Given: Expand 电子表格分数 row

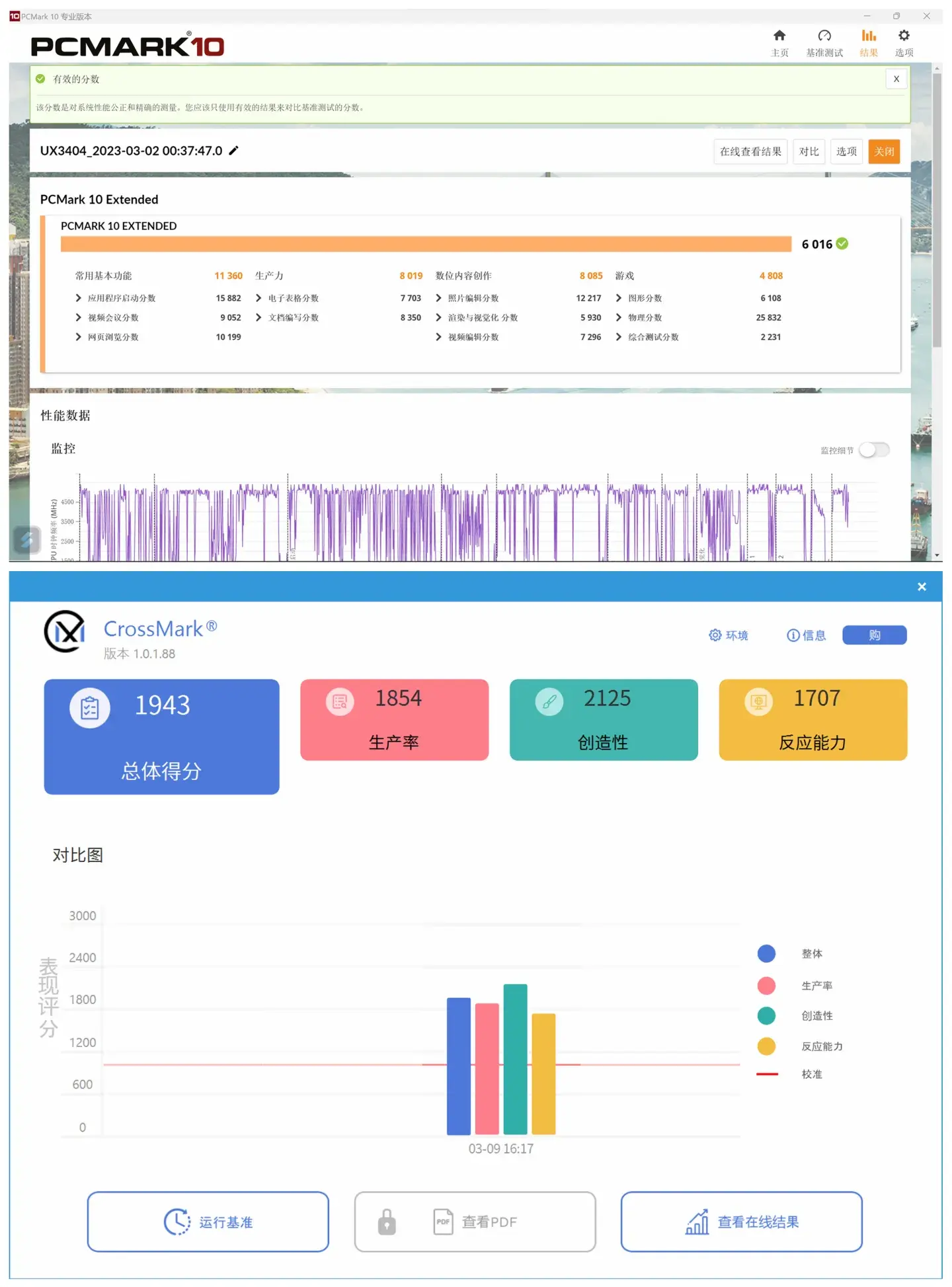Looking at the screenshot, I should coord(258,298).
